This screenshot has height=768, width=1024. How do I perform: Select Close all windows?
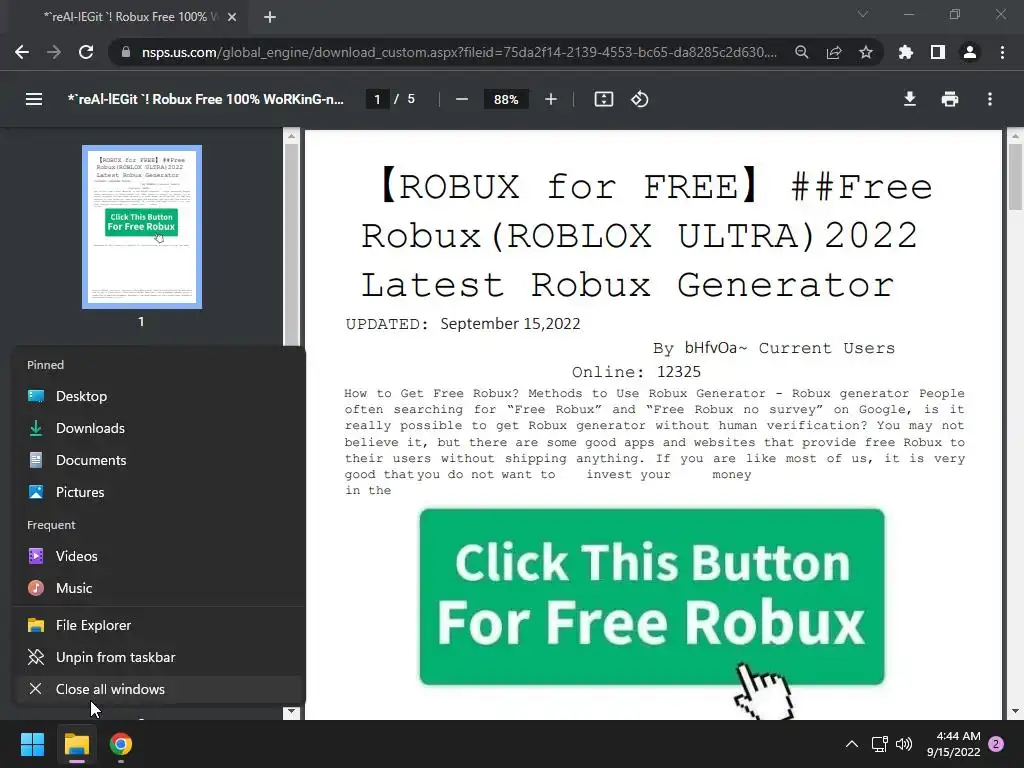click(x=159, y=690)
